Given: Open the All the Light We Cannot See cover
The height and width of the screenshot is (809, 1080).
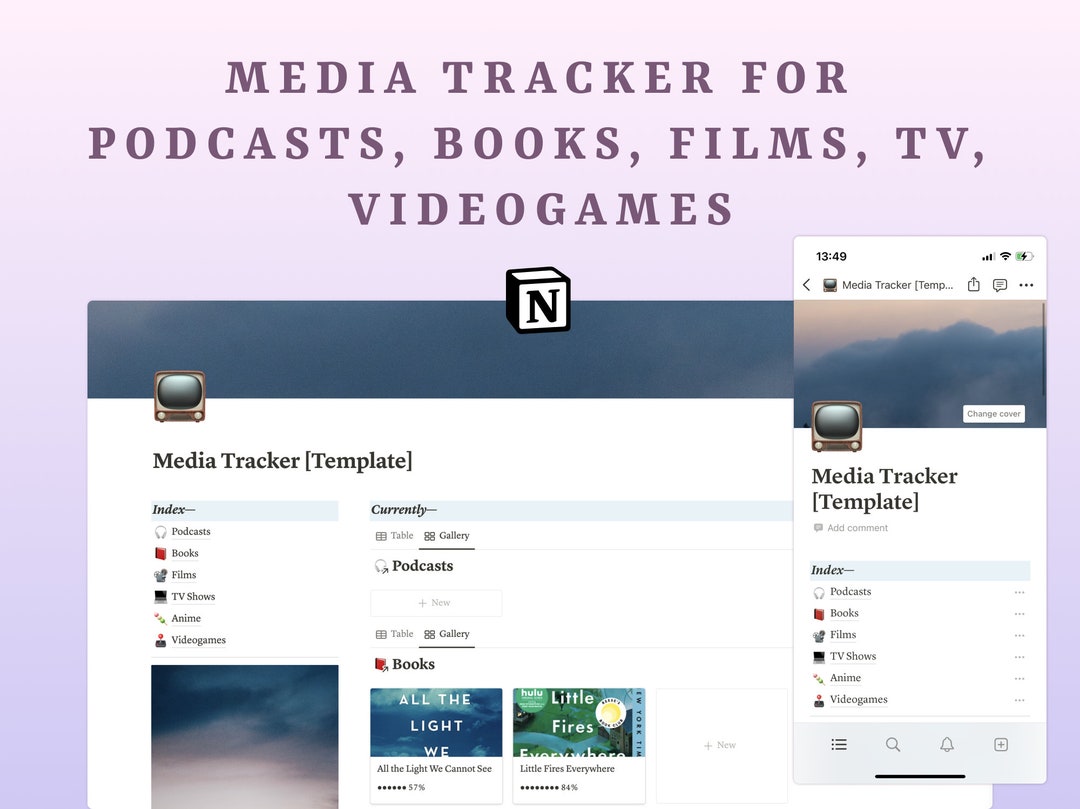Looking at the screenshot, I should click(x=436, y=723).
